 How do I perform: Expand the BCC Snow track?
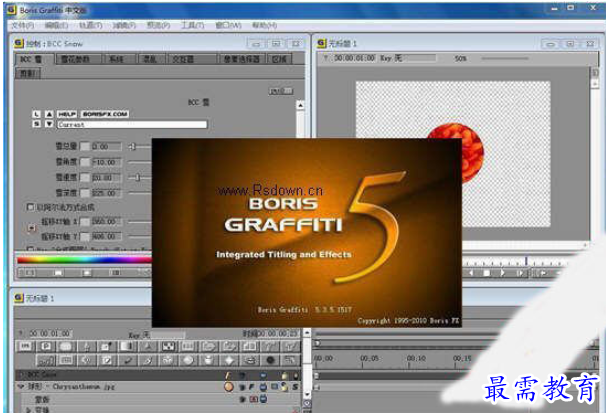21,375
